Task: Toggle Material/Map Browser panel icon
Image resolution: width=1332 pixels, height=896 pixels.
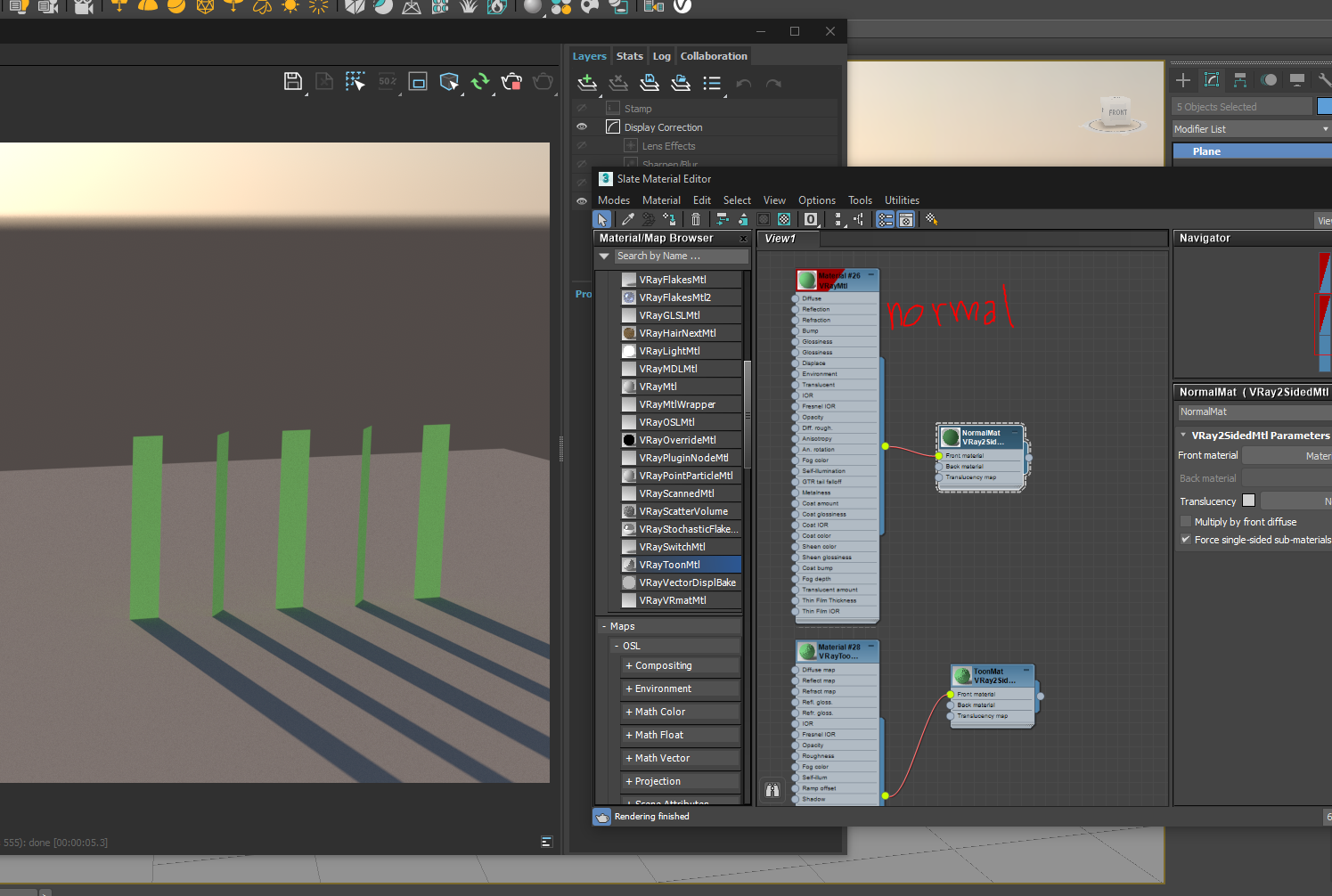Action: coord(886,219)
